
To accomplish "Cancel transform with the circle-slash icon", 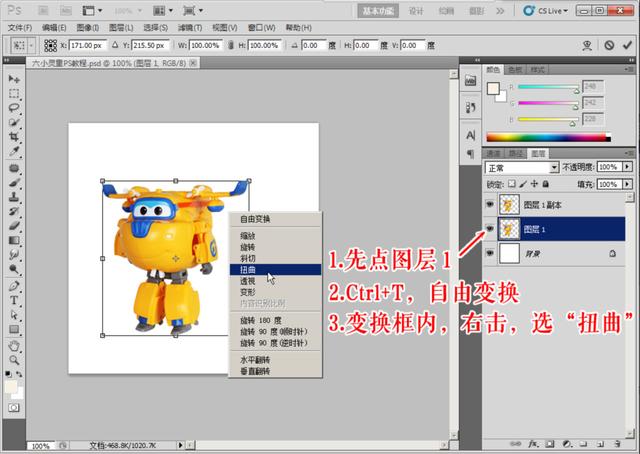I will point(609,45).
